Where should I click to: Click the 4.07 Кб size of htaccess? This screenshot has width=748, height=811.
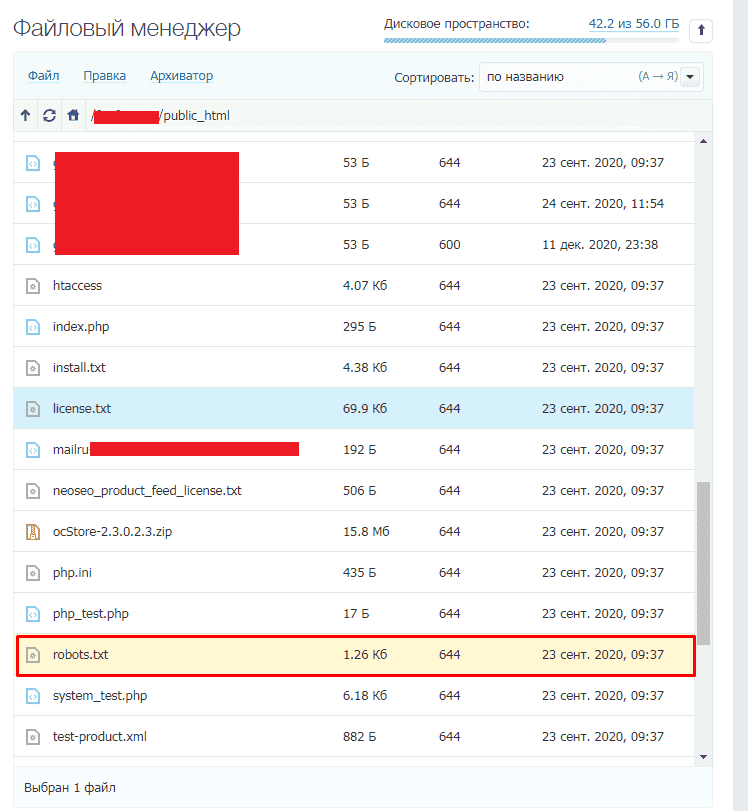(x=365, y=286)
